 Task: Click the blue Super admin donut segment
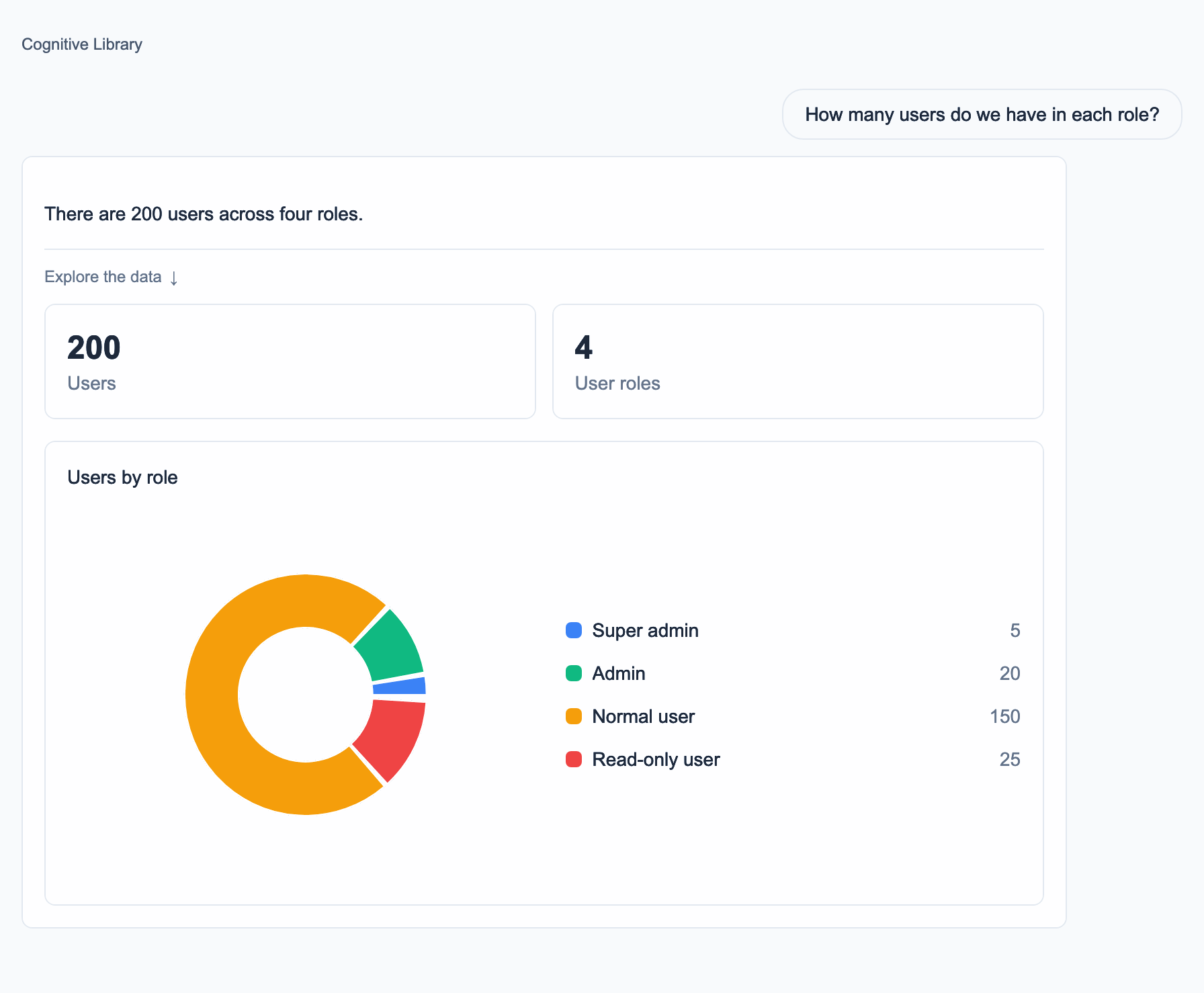tap(400, 687)
